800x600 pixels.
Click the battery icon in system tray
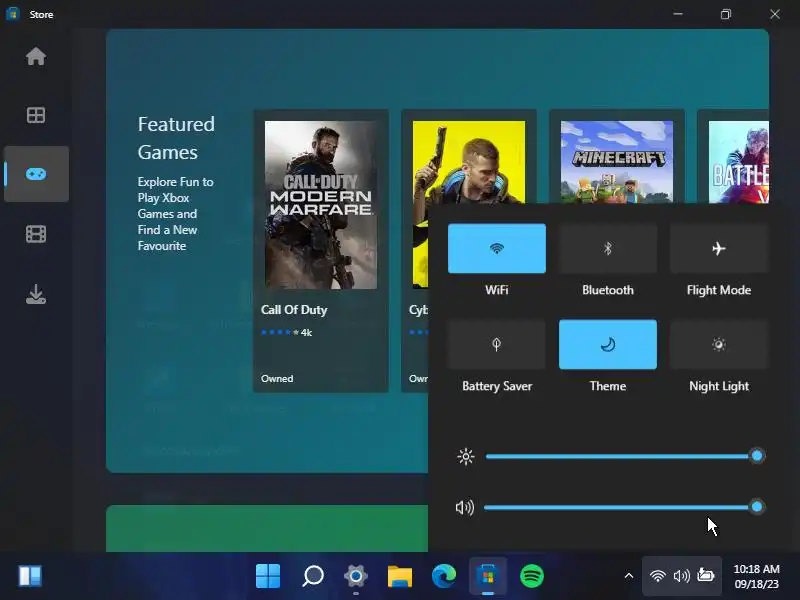(706, 575)
